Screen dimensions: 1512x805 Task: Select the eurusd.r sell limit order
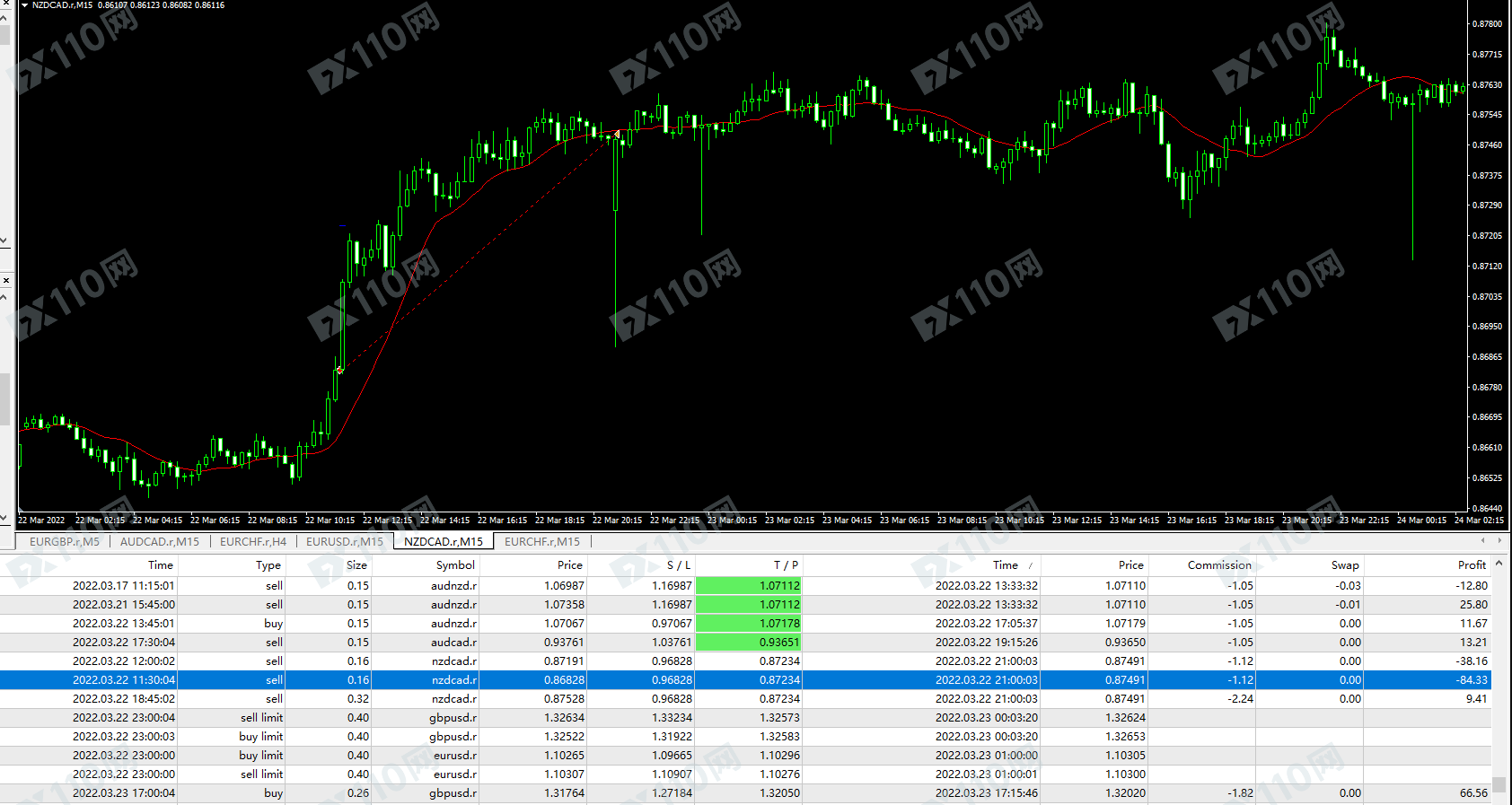(745, 774)
